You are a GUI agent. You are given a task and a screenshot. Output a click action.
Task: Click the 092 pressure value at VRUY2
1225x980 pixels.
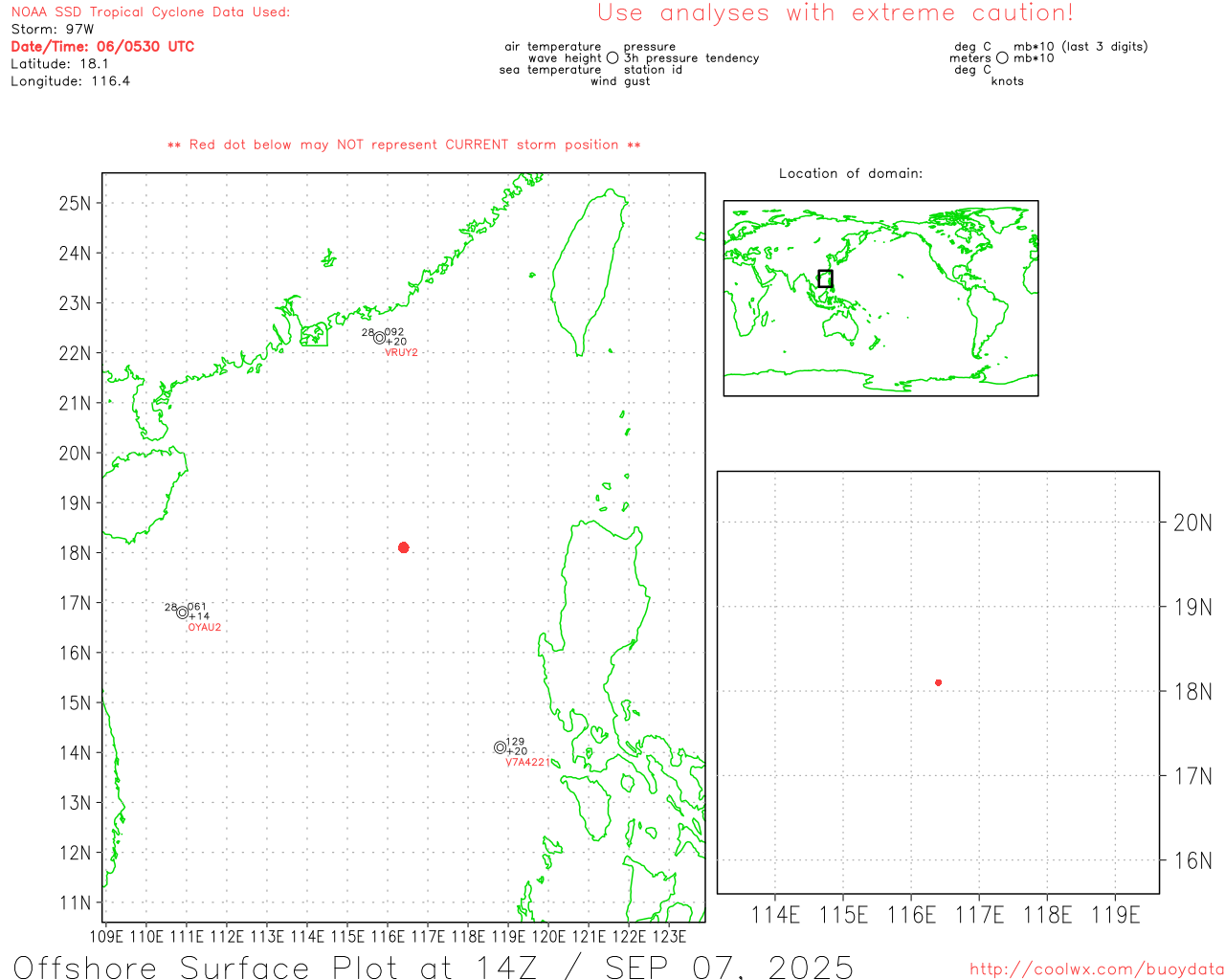coord(394,332)
